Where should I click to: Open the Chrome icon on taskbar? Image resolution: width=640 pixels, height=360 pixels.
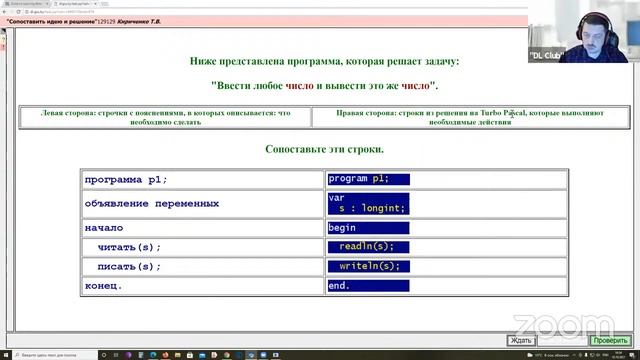pos(227,355)
